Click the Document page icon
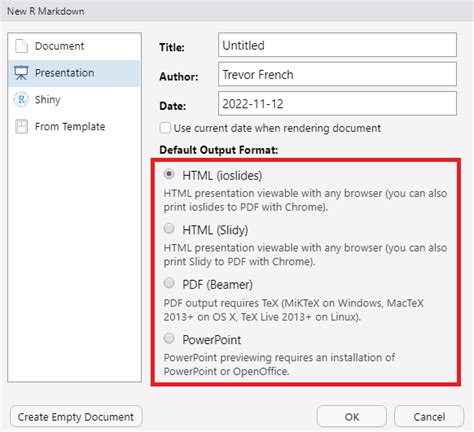The width and height of the screenshot is (474, 432). click(21, 46)
